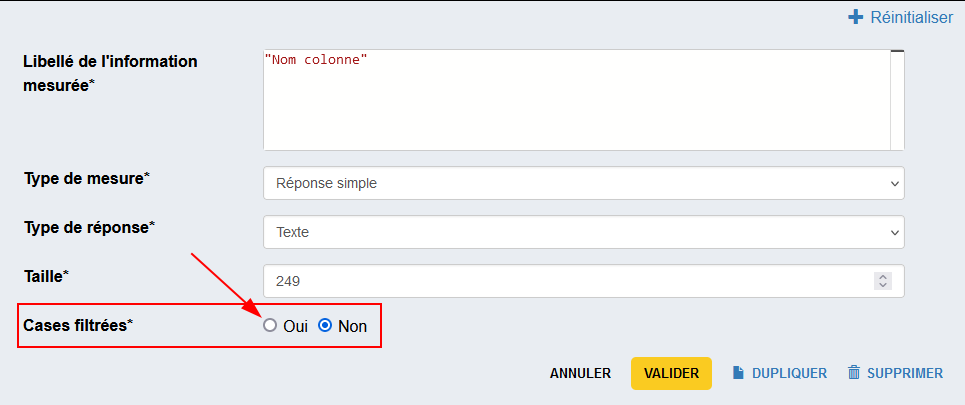965x405 pixels.
Task: Click the plus icon beside Réinitialiser
Action: 855,17
